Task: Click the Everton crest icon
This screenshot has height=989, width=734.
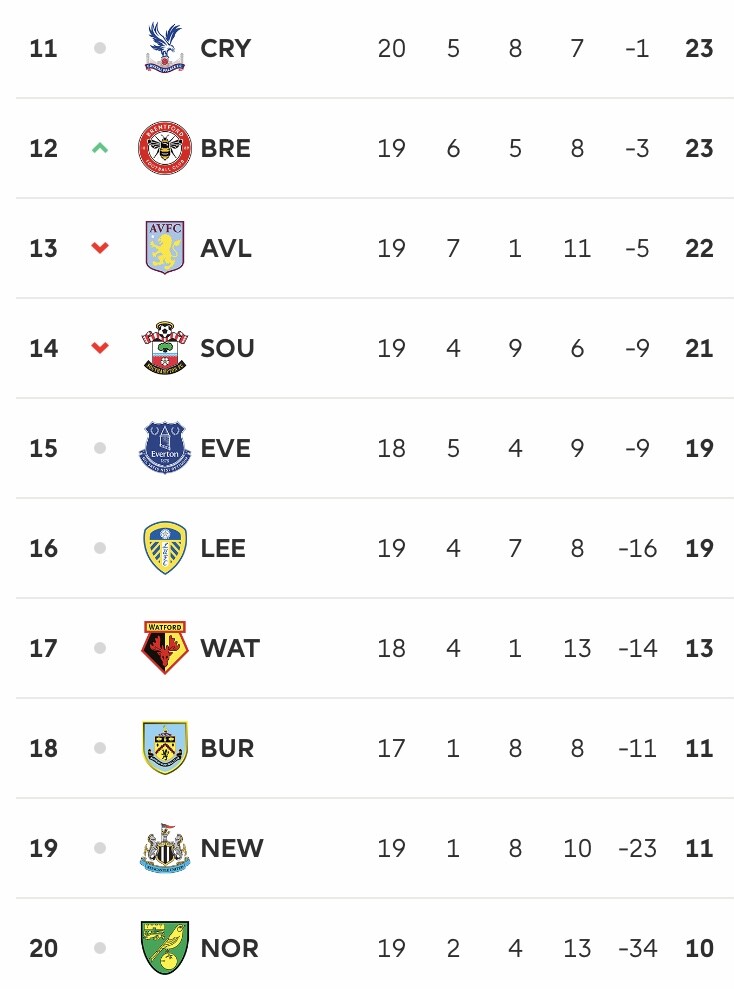Action: coord(165,447)
